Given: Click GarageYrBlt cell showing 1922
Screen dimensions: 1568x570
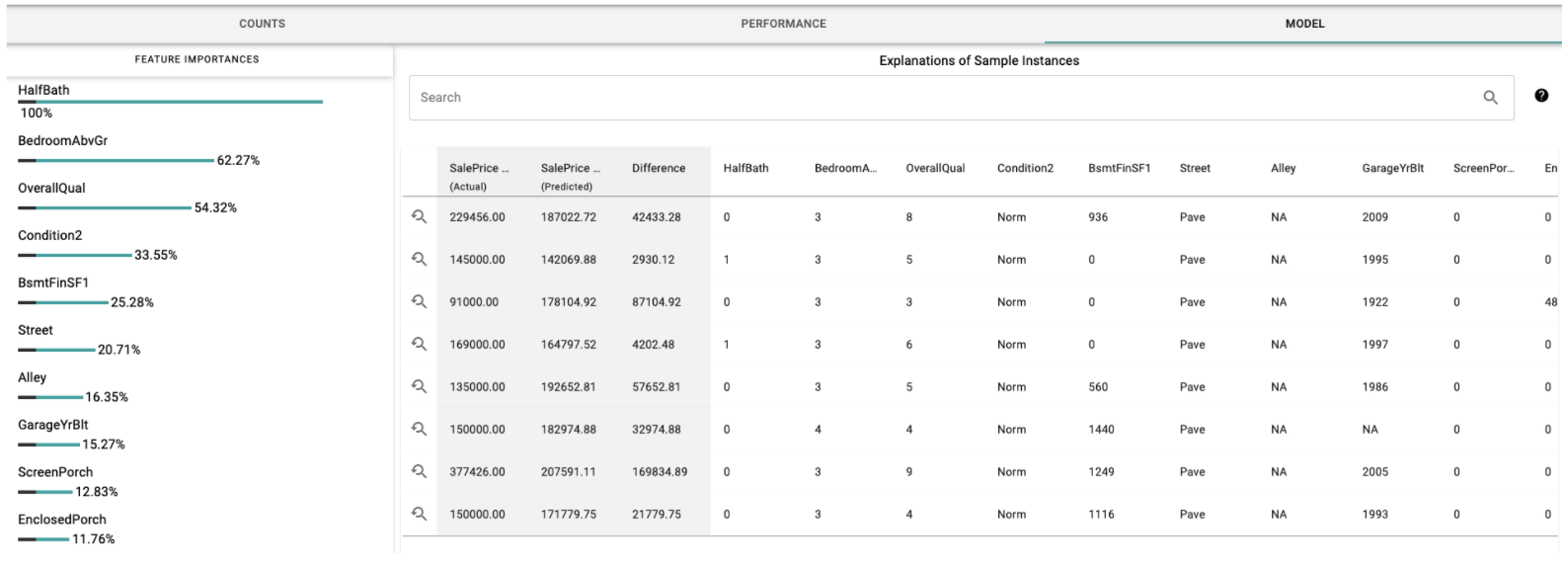Looking at the screenshot, I should click(x=1374, y=302).
